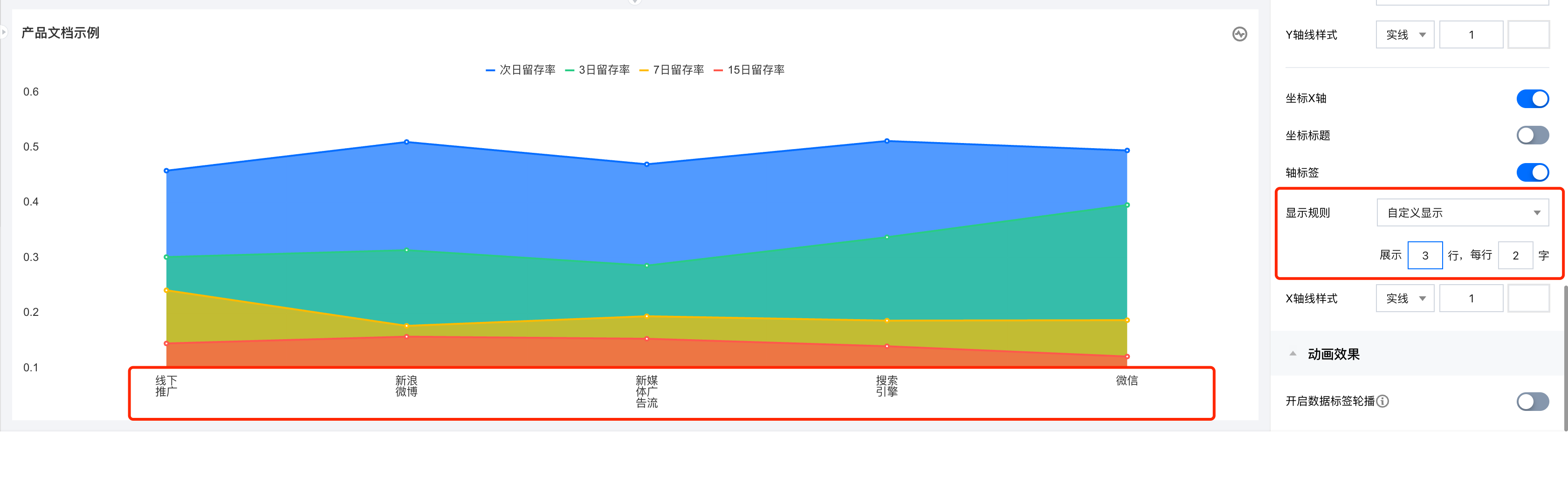Open the Y轴线样式 line style dropdown
The width and height of the screenshot is (1568, 478).
click(1405, 34)
